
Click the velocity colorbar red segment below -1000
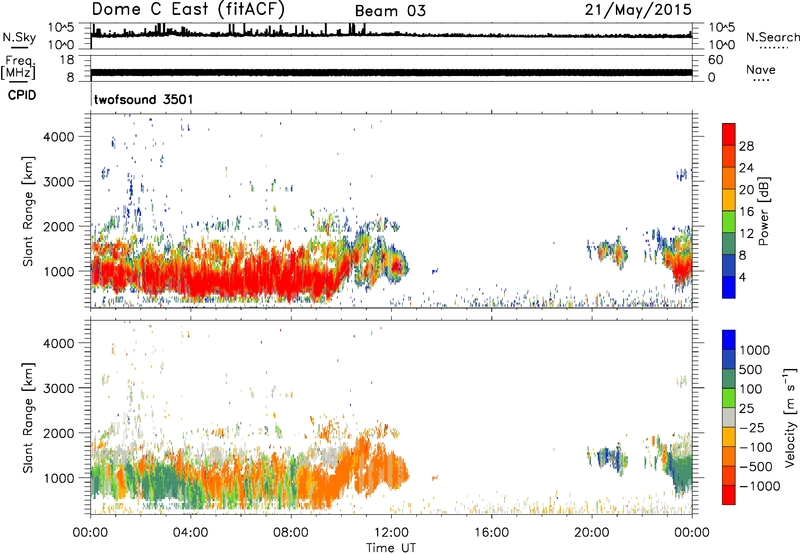(x=729, y=495)
